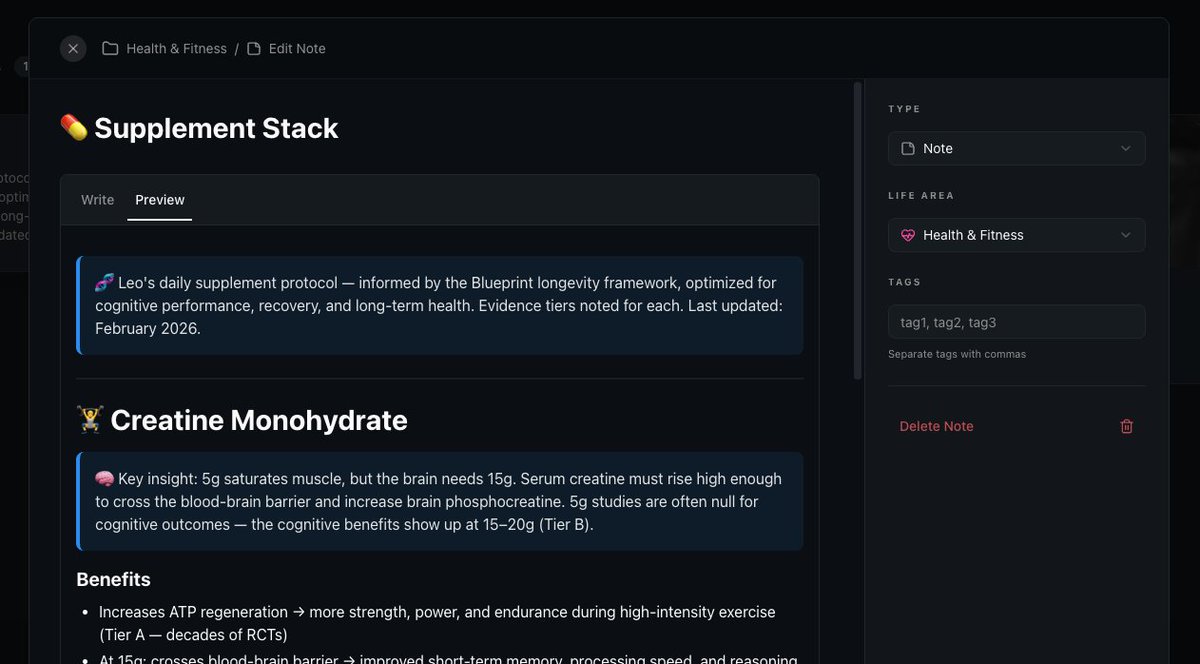Open the Life Area dropdown
The width and height of the screenshot is (1200, 664).
pos(1016,235)
